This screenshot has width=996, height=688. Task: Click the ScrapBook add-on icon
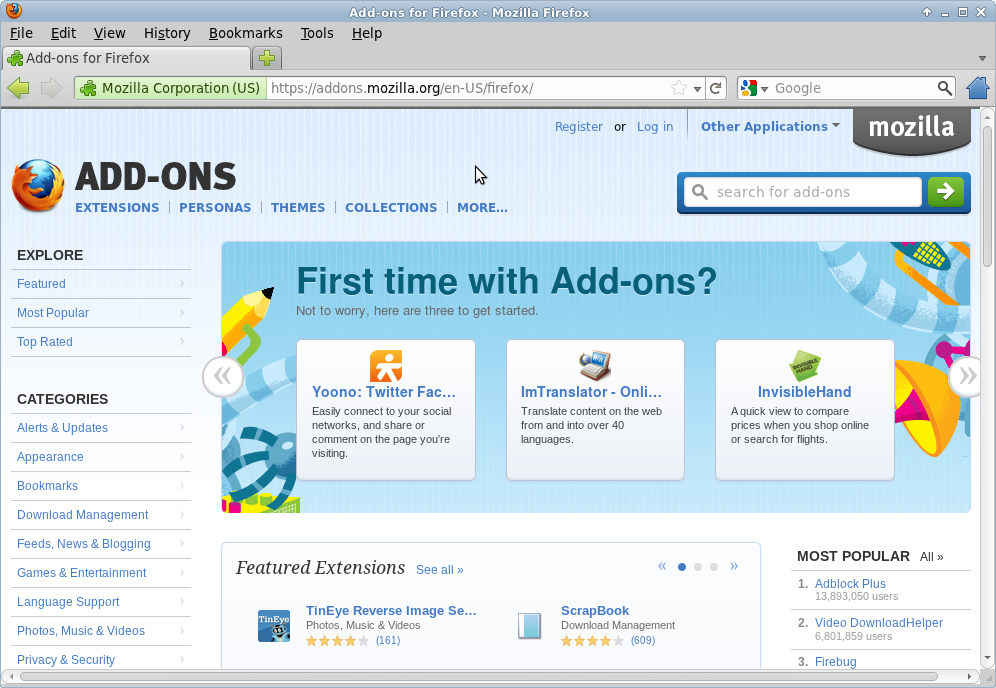click(x=529, y=626)
